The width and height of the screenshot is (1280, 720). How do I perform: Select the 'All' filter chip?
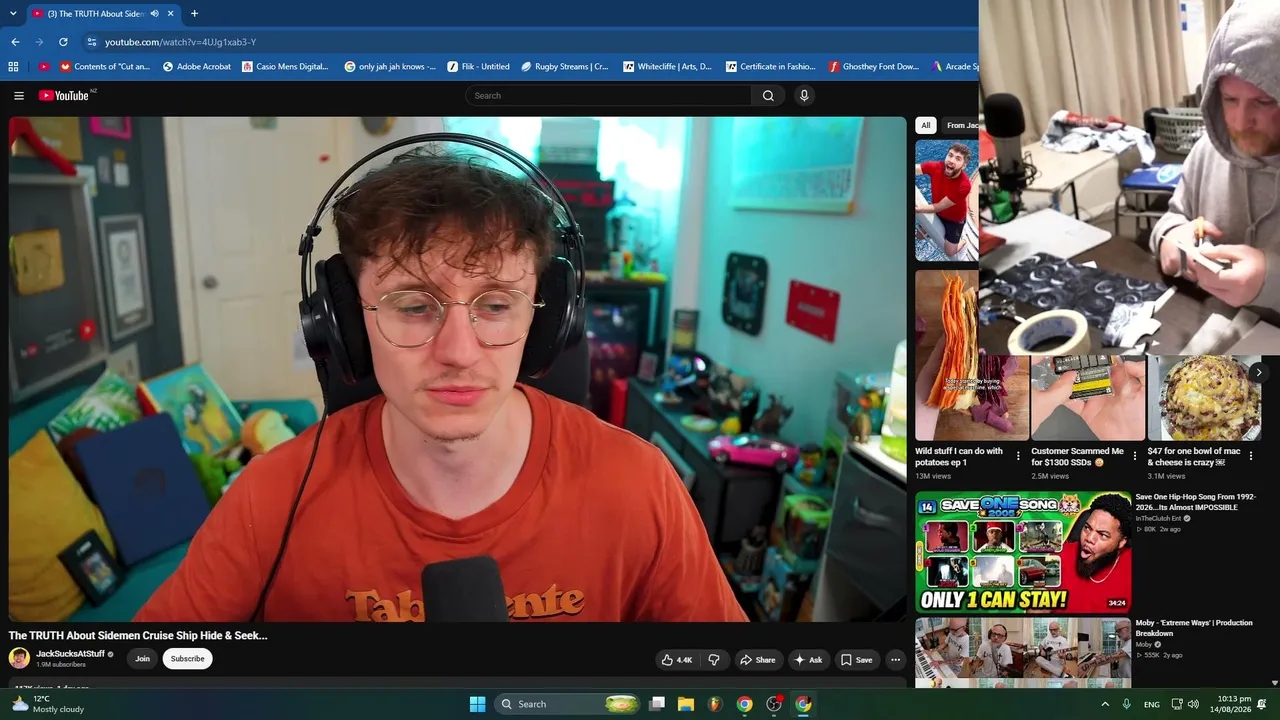[x=926, y=125]
